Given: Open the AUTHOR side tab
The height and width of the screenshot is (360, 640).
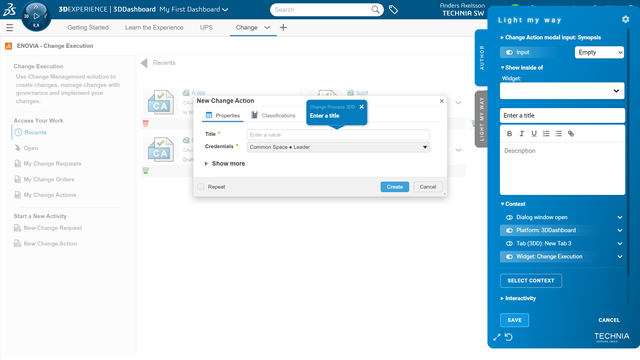Looking at the screenshot, I should pos(482,57).
